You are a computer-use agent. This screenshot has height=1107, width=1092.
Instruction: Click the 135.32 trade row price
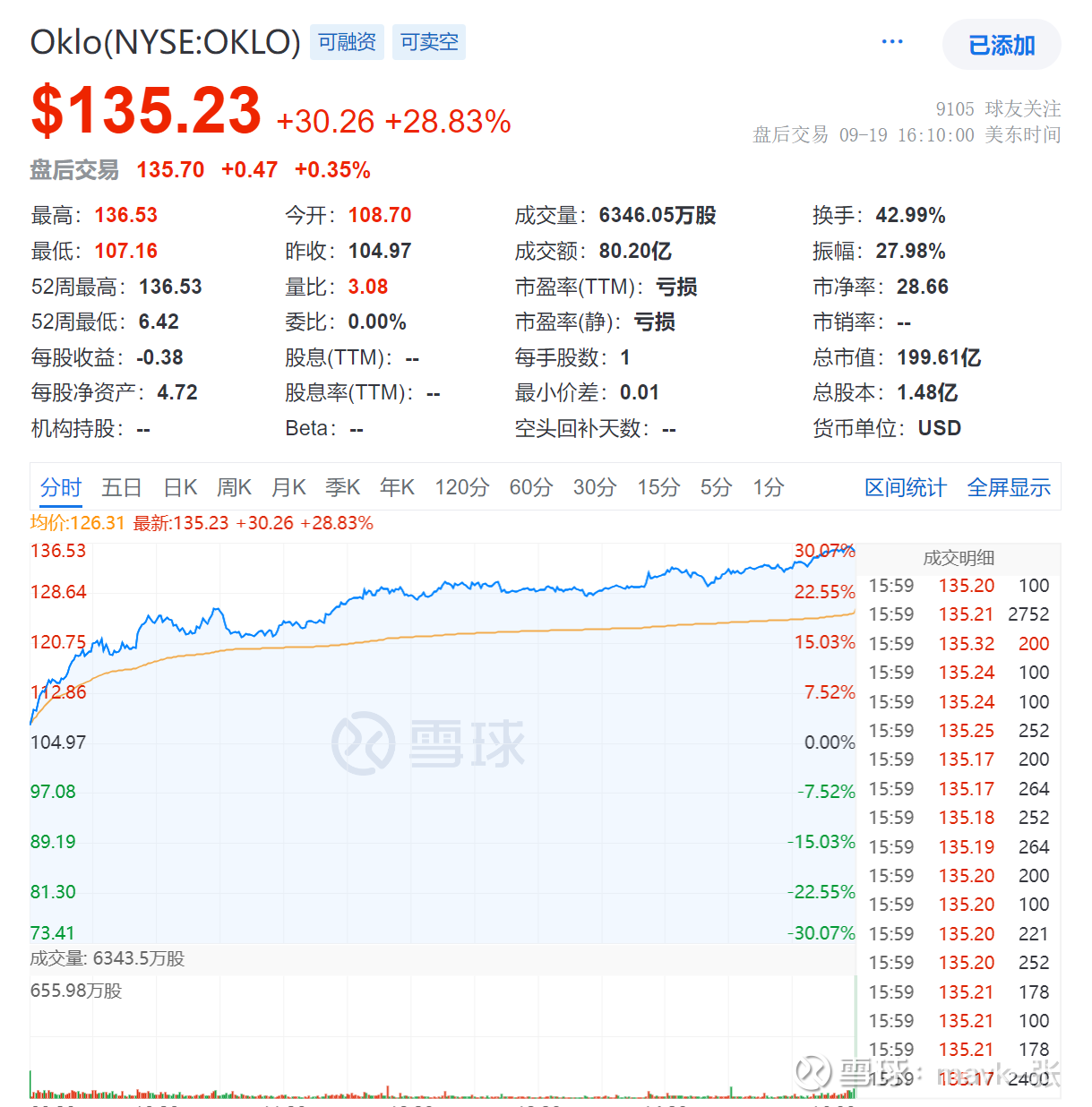tap(967, 644)
